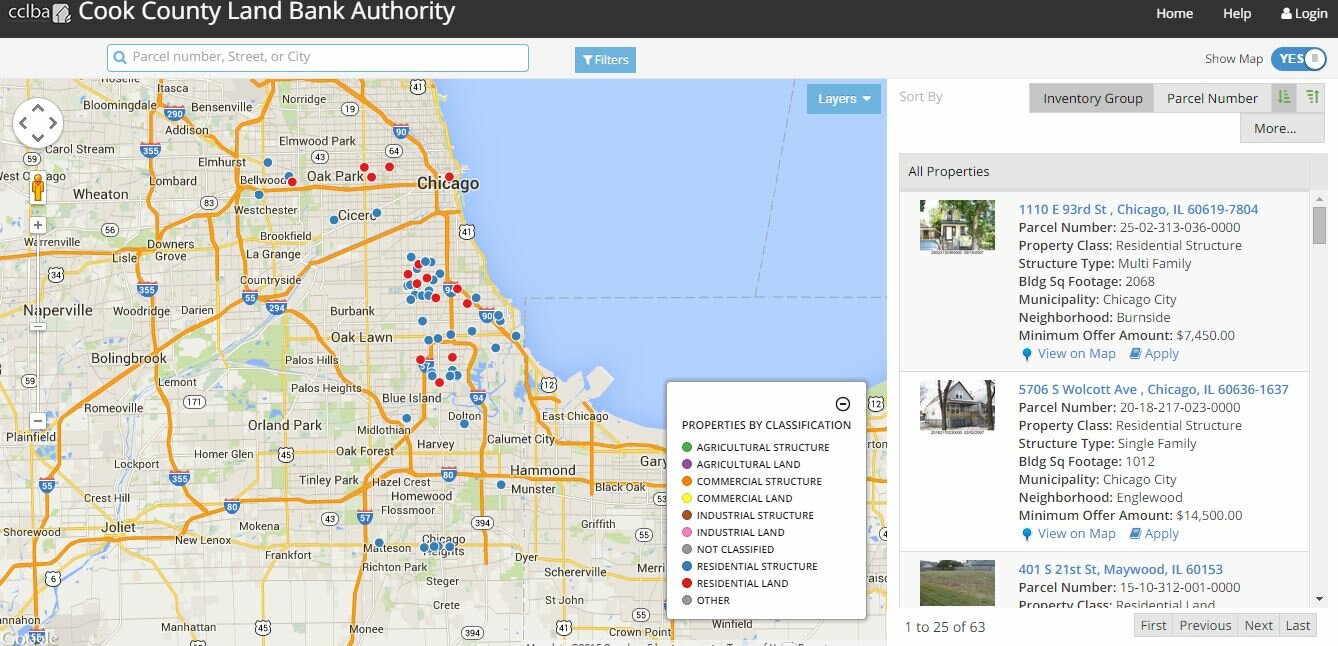The height and width of the screenshot is (646, 1338).
Task: Apply for the 1110 E 93rd St property
Action: 1161,354
